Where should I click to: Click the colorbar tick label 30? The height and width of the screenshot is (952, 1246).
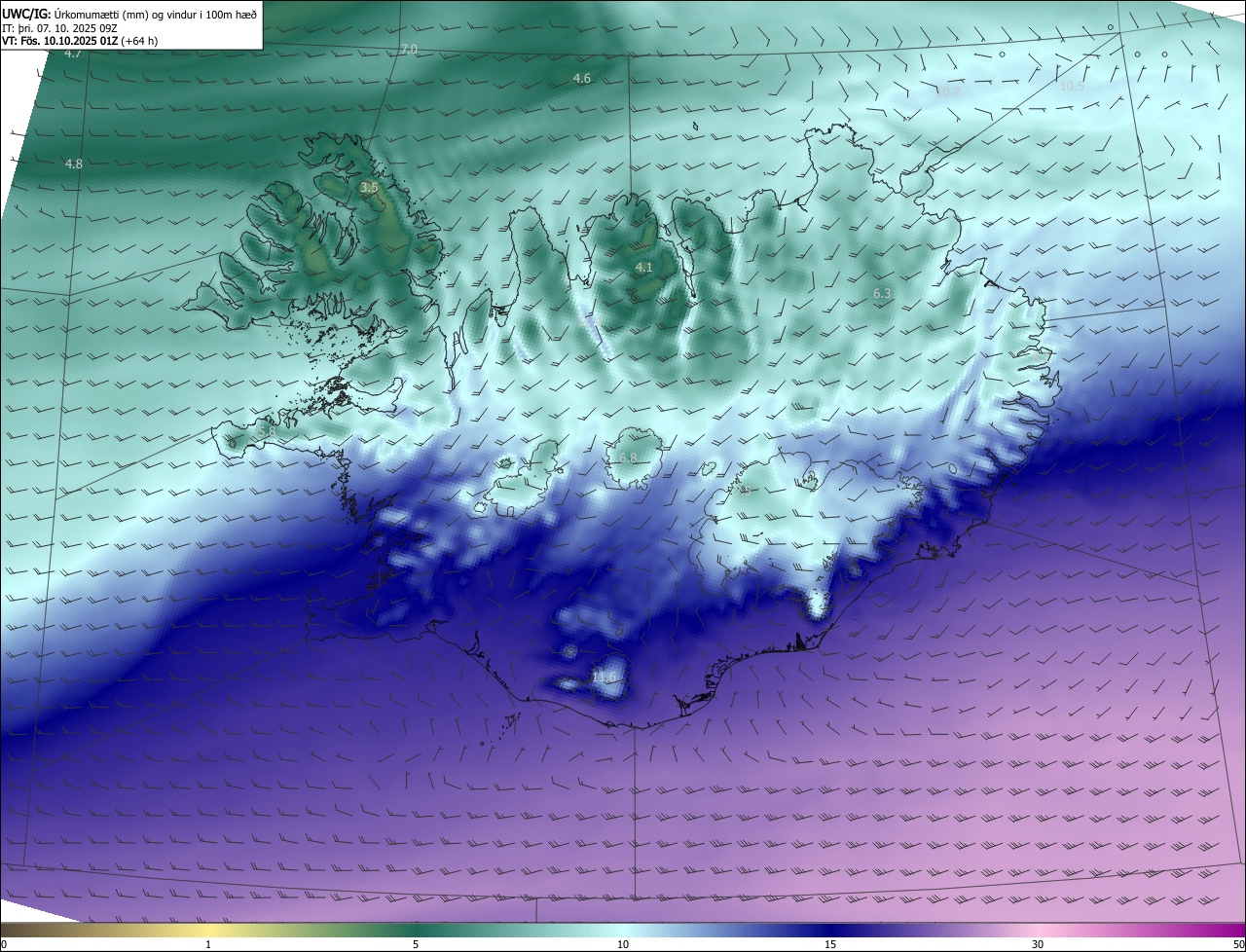(1038, 944)
